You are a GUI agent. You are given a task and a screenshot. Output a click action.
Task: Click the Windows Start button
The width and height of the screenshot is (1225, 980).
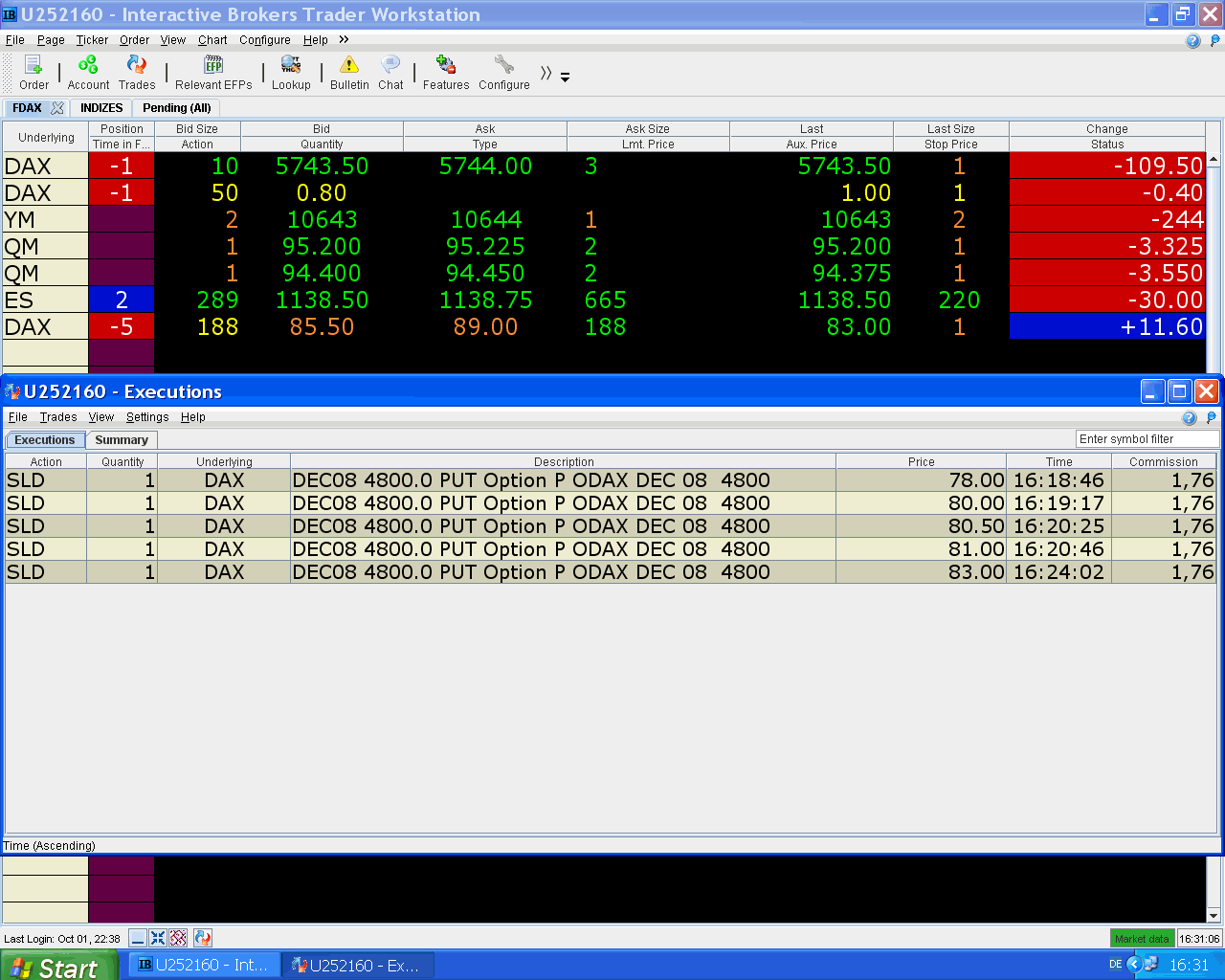coord(58,966)
